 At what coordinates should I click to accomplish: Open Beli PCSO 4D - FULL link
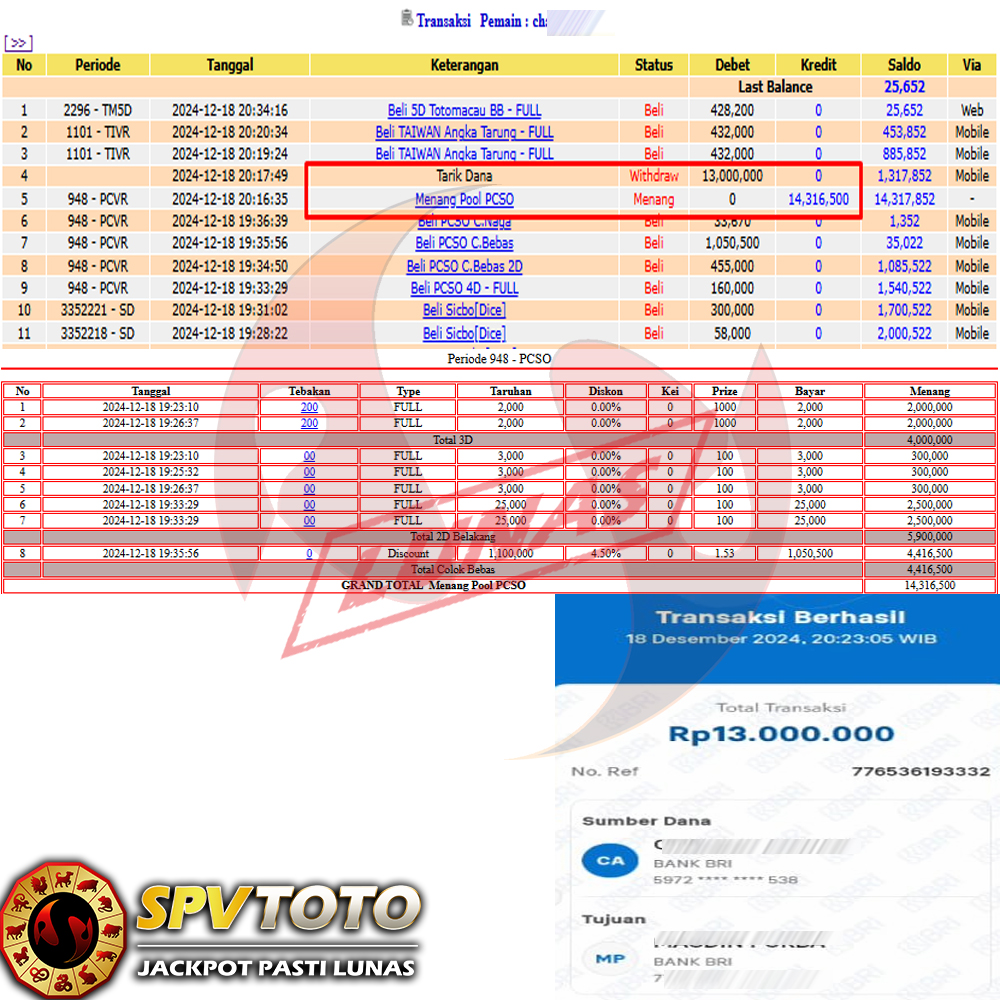(464, 288)
